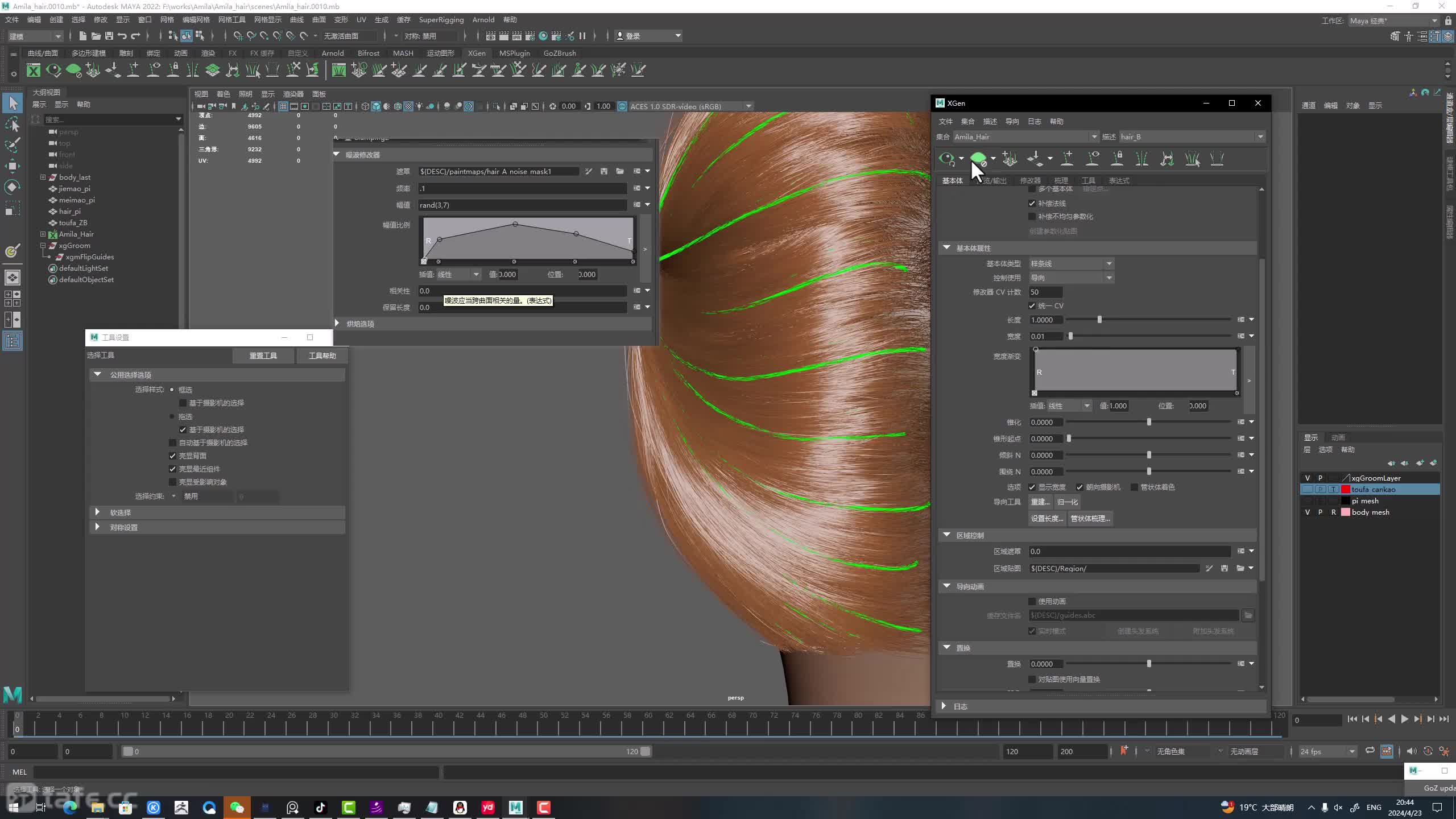Screen dimensions: 1456x819
Task: Select the Lasso tool in the left toolbox
Action: tap(13, 123)
